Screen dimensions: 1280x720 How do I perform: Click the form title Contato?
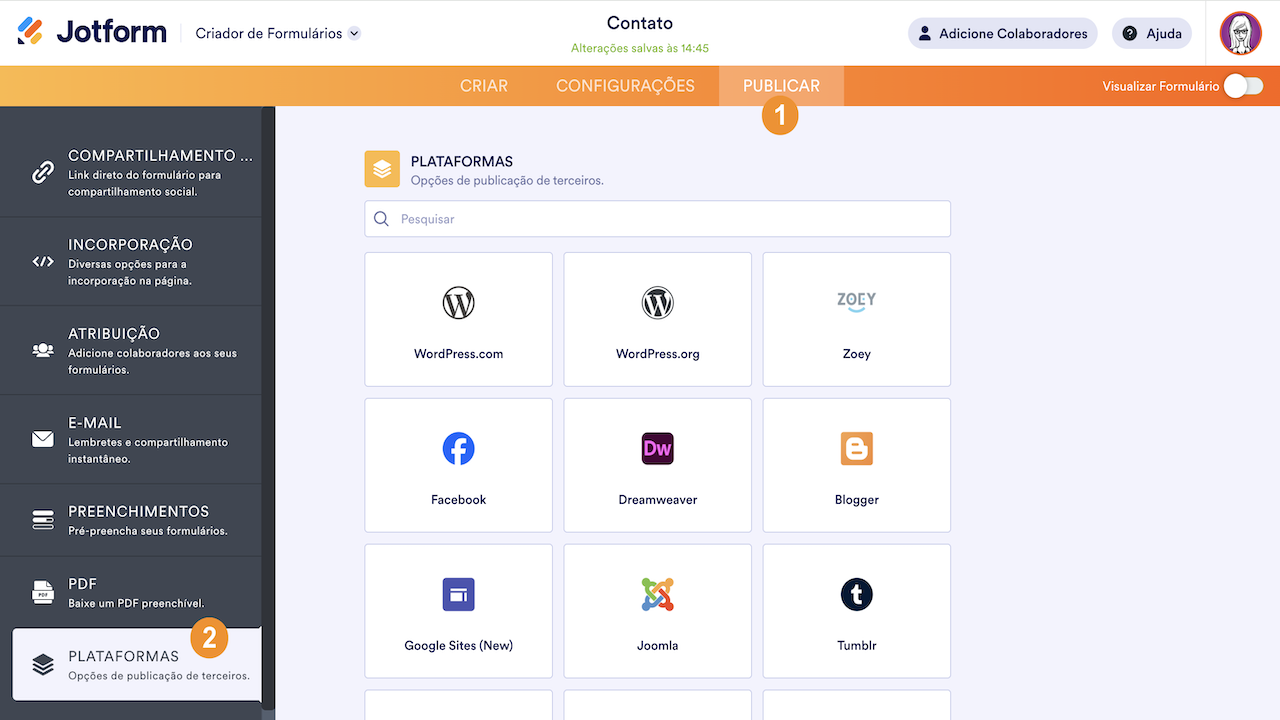[640, 23]
